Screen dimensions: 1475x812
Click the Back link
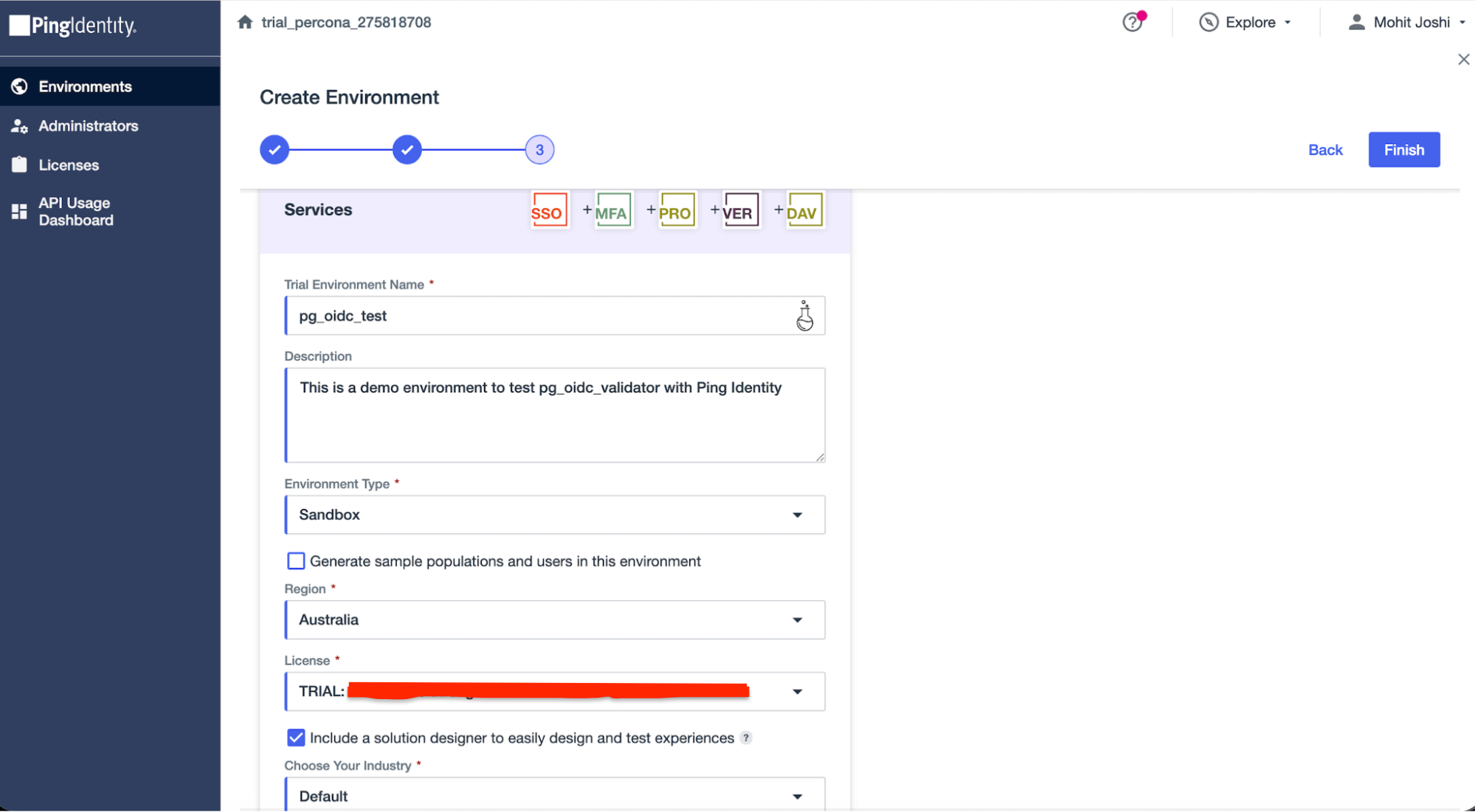pos(1325,150)
